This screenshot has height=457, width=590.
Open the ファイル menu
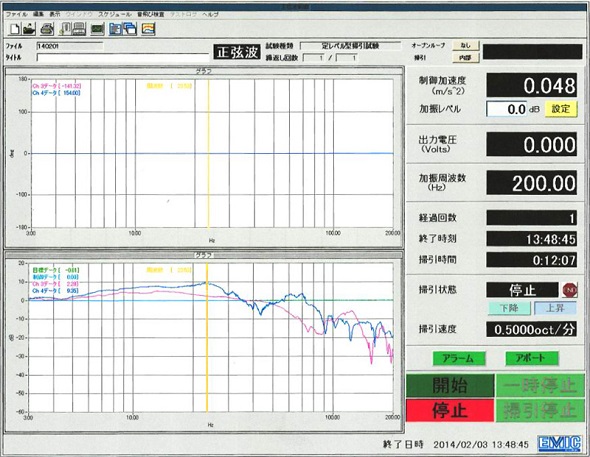(16, 14)
